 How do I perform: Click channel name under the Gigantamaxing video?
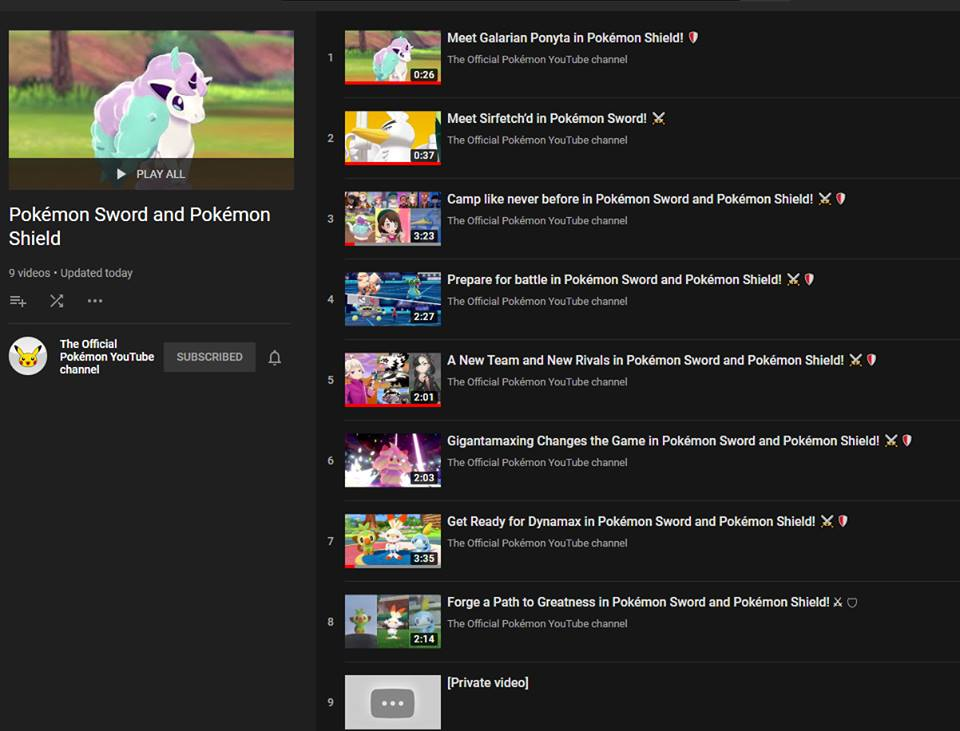point(537,462)
